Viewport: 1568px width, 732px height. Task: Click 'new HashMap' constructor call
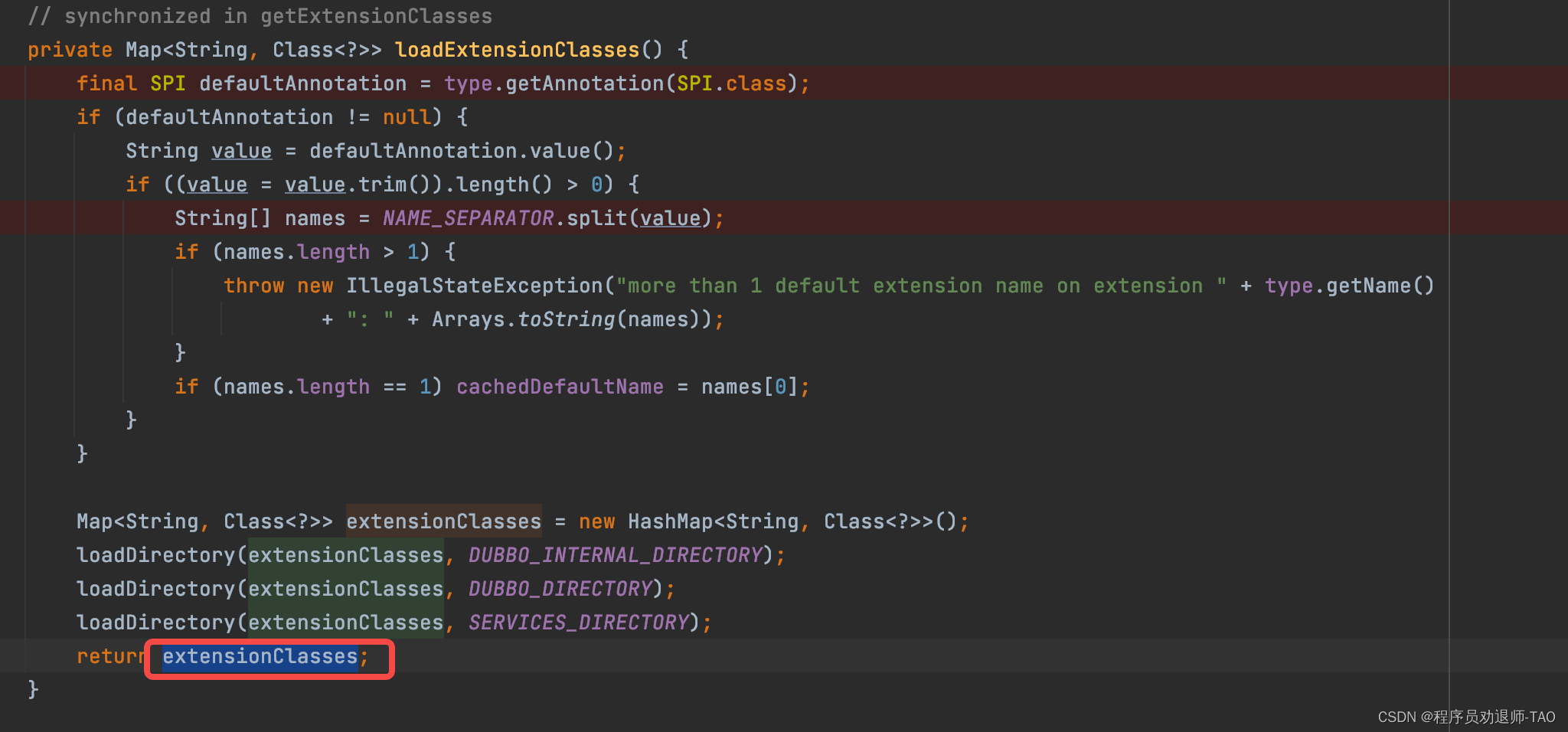click(x=768, y=521)
